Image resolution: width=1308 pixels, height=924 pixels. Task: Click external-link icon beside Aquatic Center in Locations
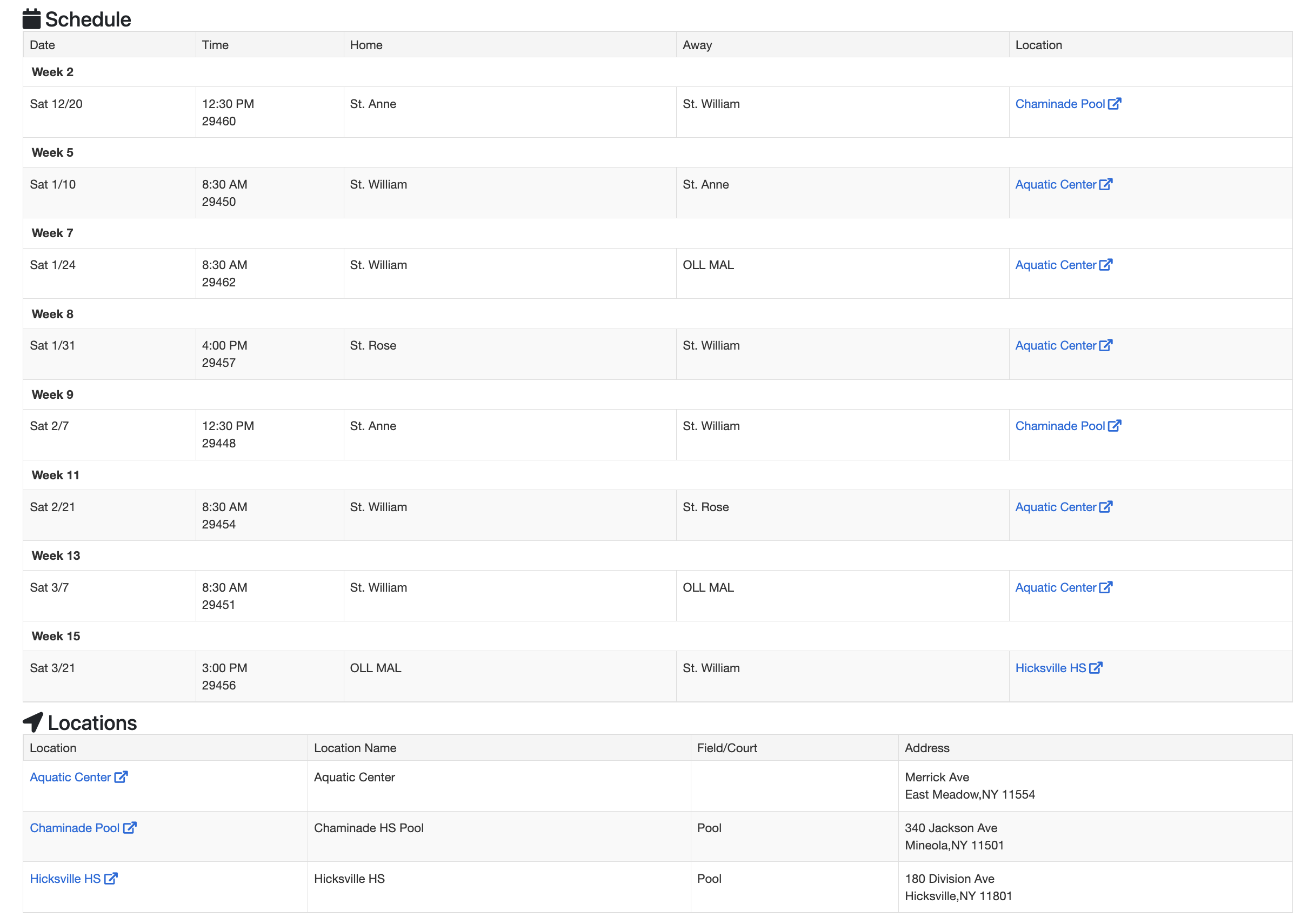point(121,777)
